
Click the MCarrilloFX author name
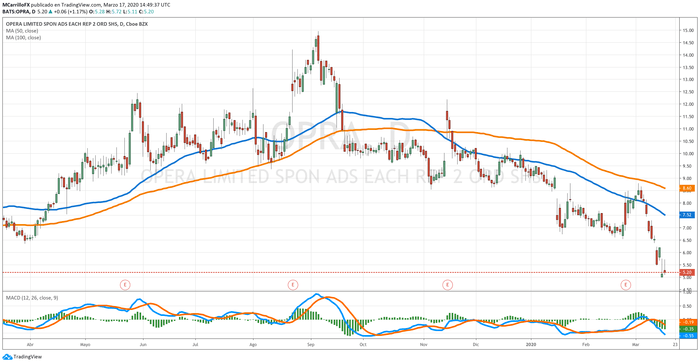pos(16,4)
